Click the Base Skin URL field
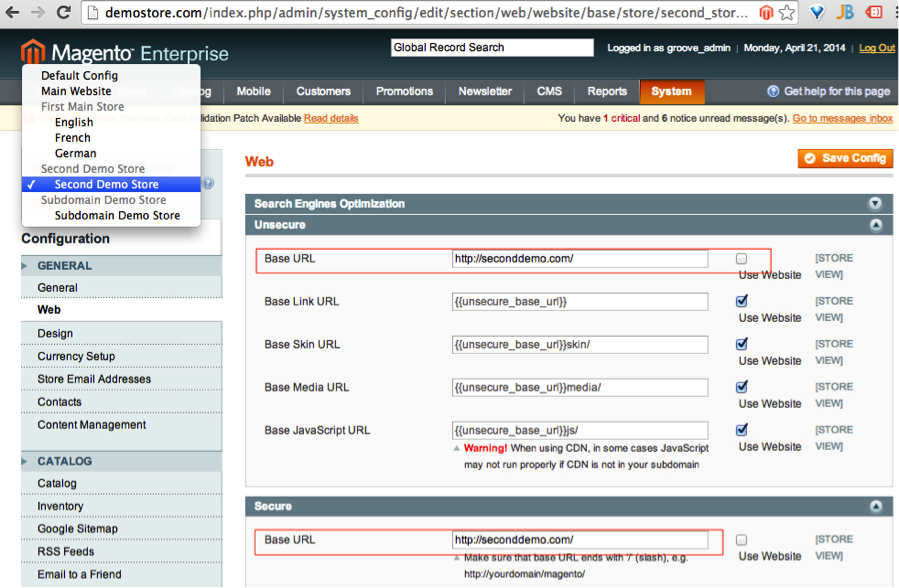Viewport: 899px width, 588px height. (x=580, y=344)
